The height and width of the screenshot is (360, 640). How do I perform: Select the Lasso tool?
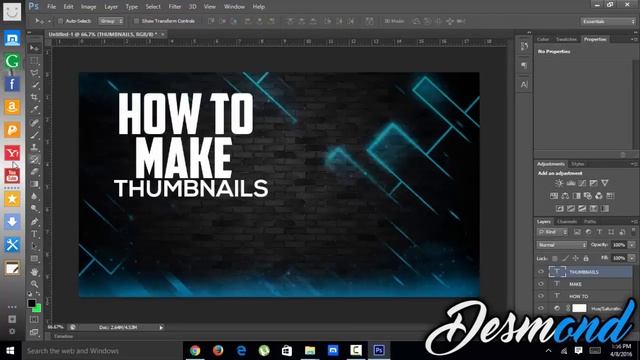(x=34, y=73)
